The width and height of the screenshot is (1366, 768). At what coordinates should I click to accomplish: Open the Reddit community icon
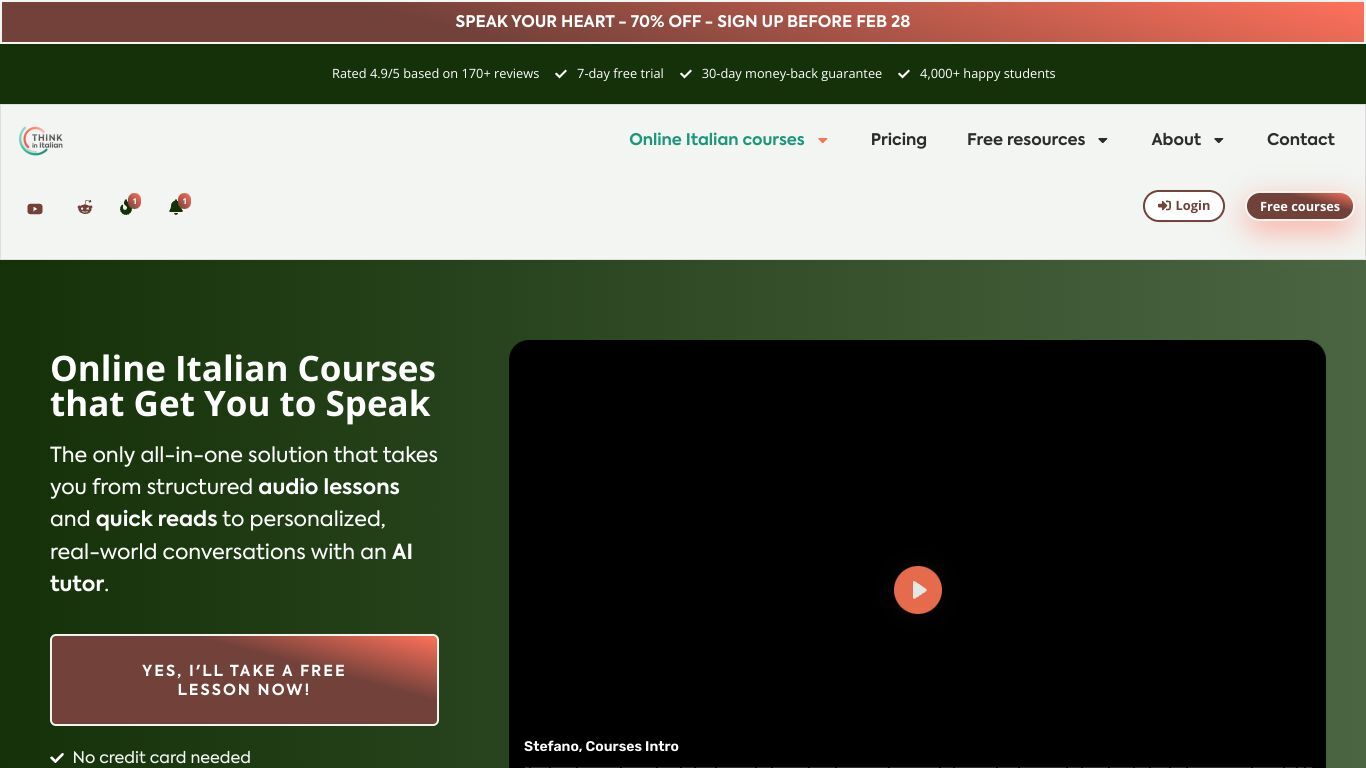[85, 207]
